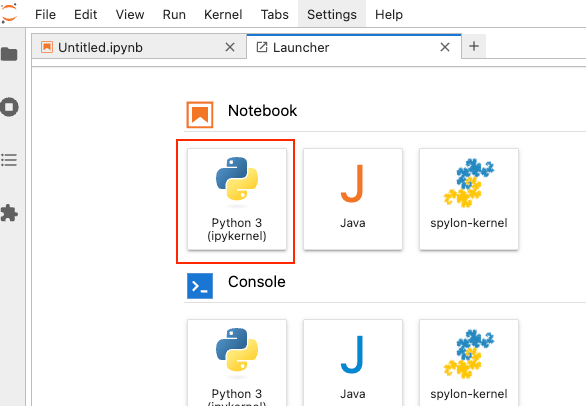
Task: Click the Notebook section orange icon
Action: [200, 115]
